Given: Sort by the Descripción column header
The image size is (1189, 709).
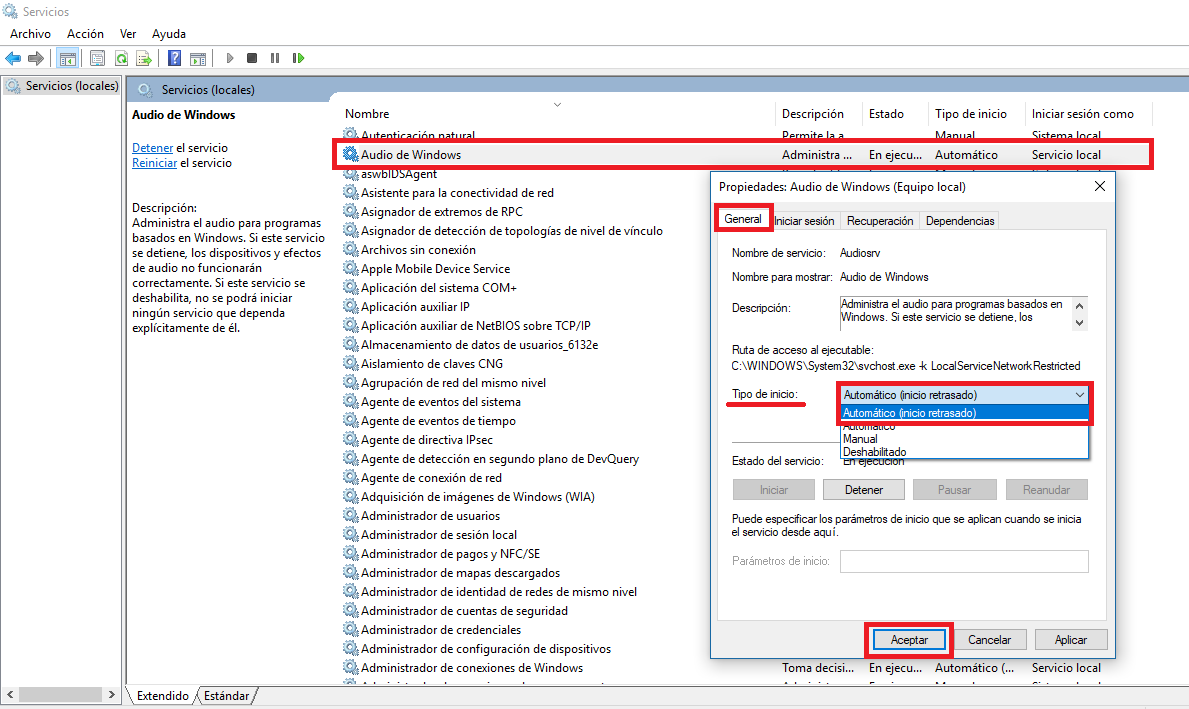Looking at the screenshot, I should tap(813, 114).
